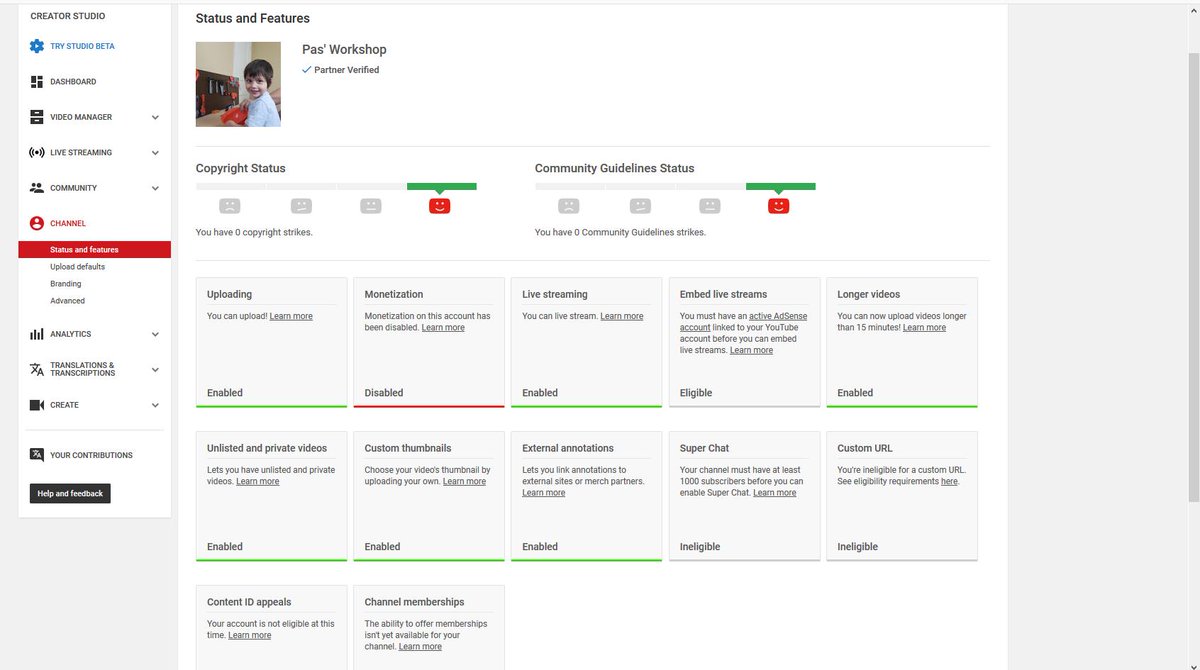Click the Community people icon

pos(37,188)
